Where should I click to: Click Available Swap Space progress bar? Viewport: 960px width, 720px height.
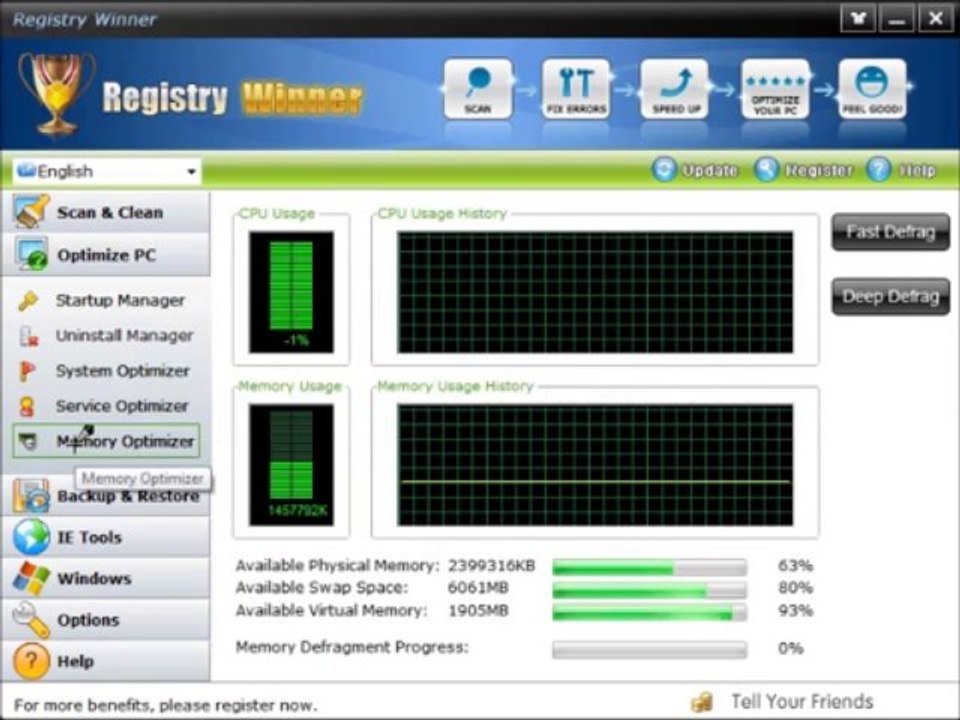pos(650,590)
